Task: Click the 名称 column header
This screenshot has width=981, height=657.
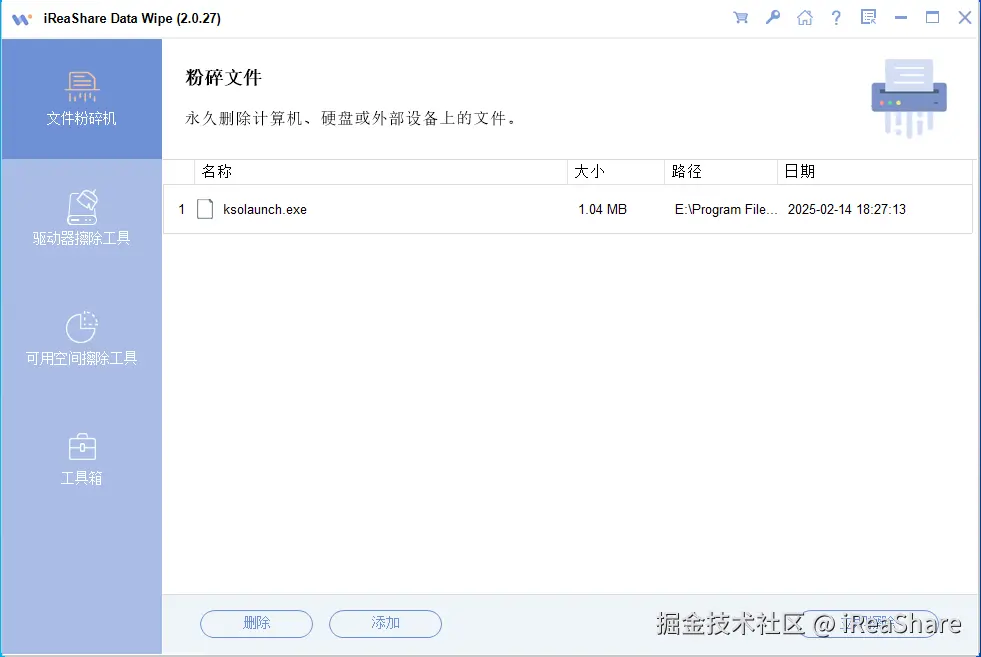Action: [x=218, y=171]
